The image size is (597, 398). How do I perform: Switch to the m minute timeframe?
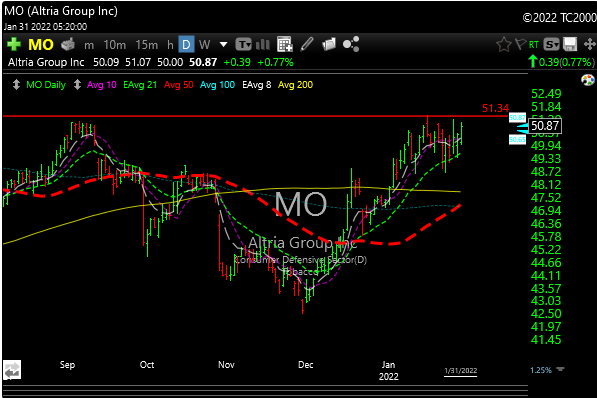pyautogui.click(x=89, y=45)
